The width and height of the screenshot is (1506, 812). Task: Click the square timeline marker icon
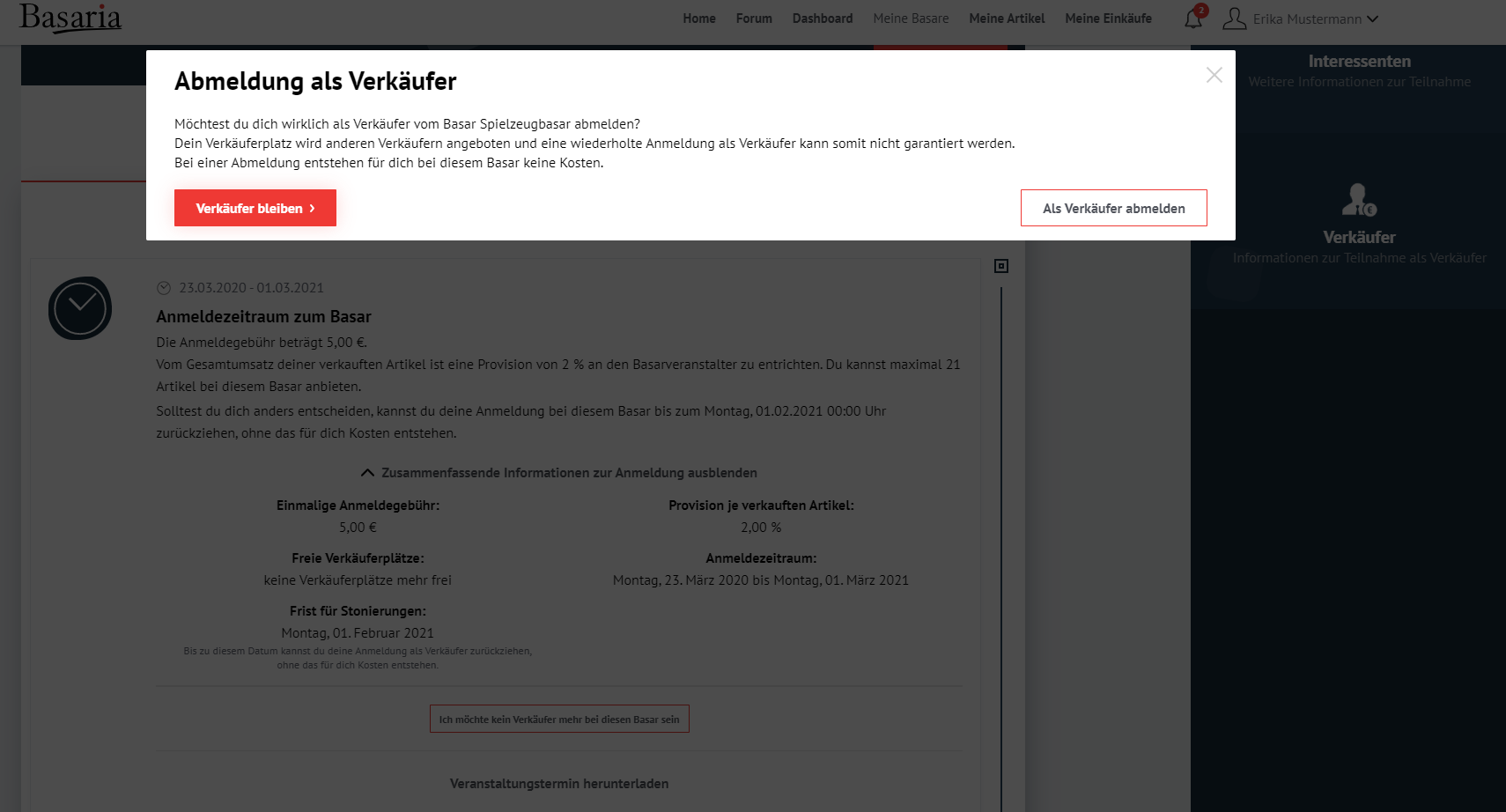(1001, 266)
